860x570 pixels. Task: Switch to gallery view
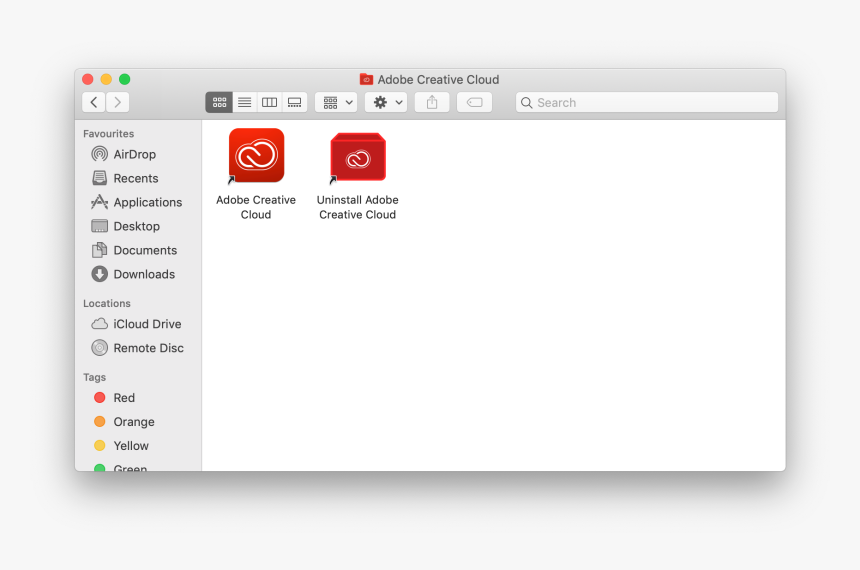pyautogui.click(x=294, y=102)
